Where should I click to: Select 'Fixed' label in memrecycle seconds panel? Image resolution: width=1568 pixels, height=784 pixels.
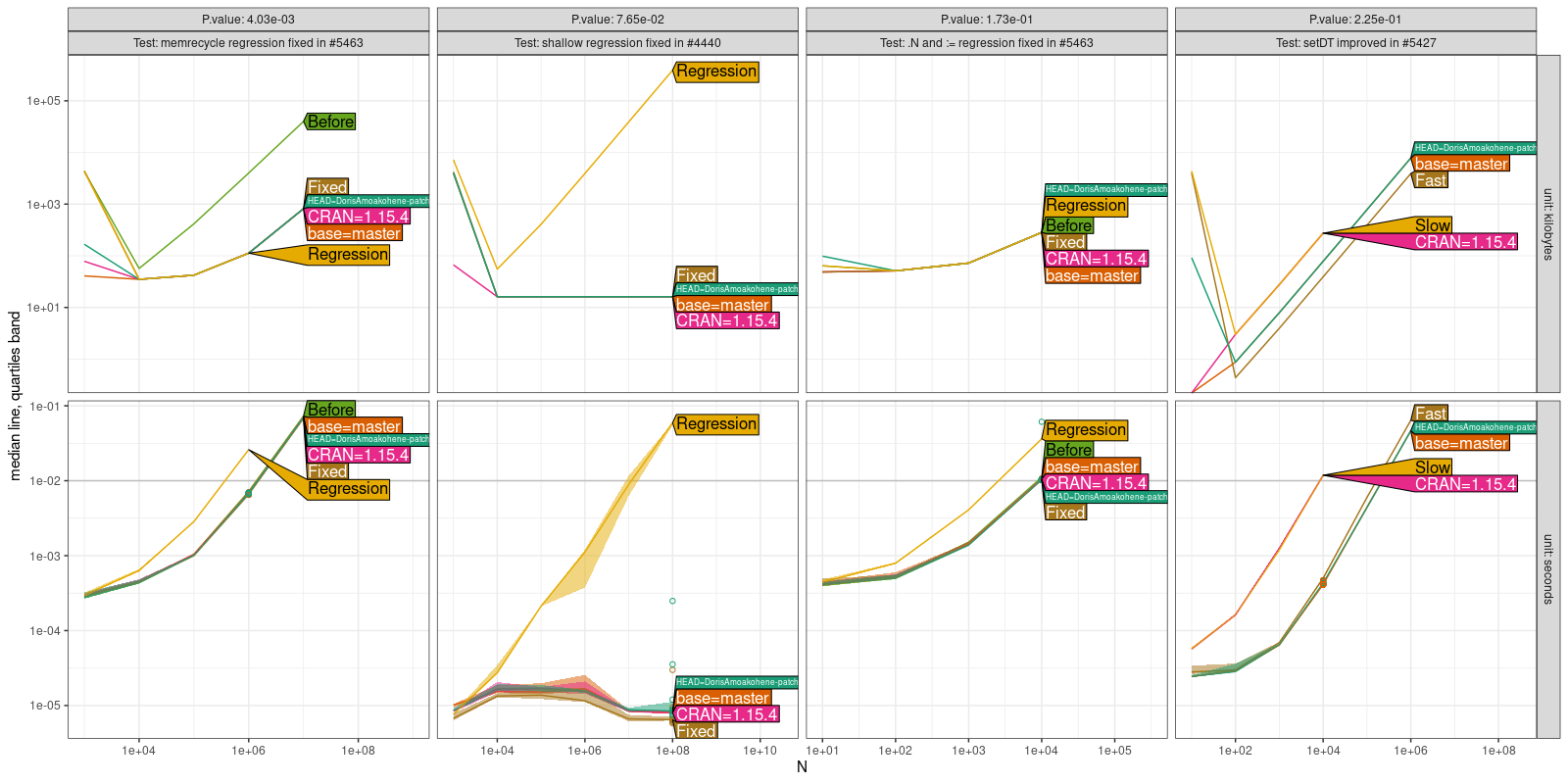(x=327, y=471)
